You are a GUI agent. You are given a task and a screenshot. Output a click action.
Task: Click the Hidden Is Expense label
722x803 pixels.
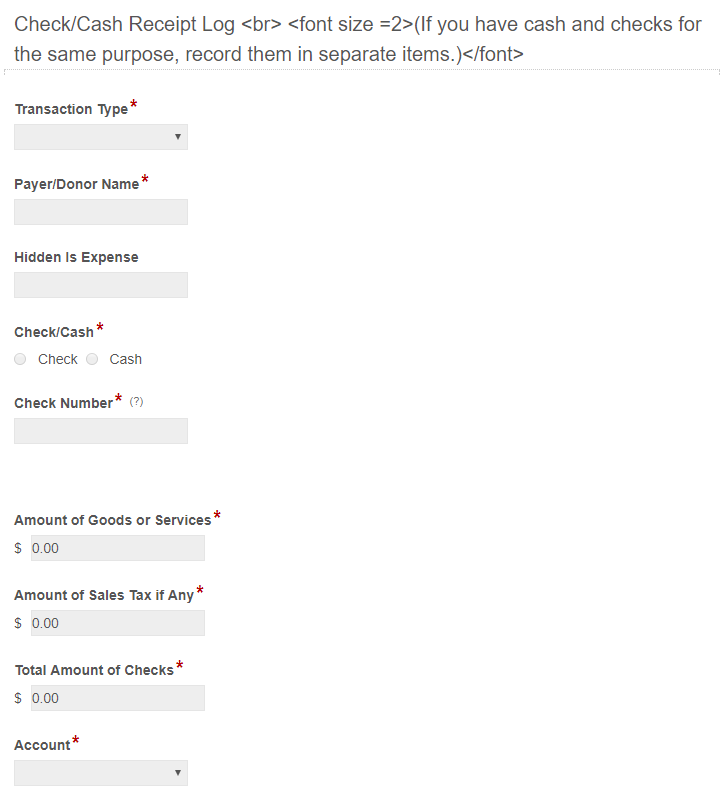click(76, 257)
